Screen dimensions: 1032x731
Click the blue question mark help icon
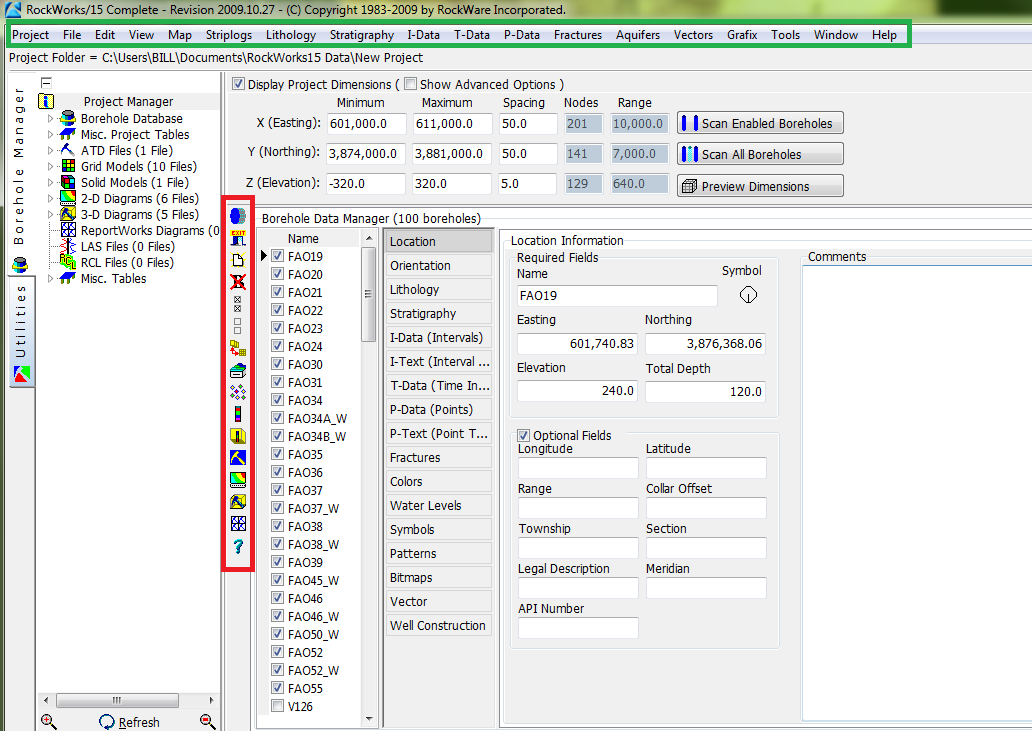[238, 546]
